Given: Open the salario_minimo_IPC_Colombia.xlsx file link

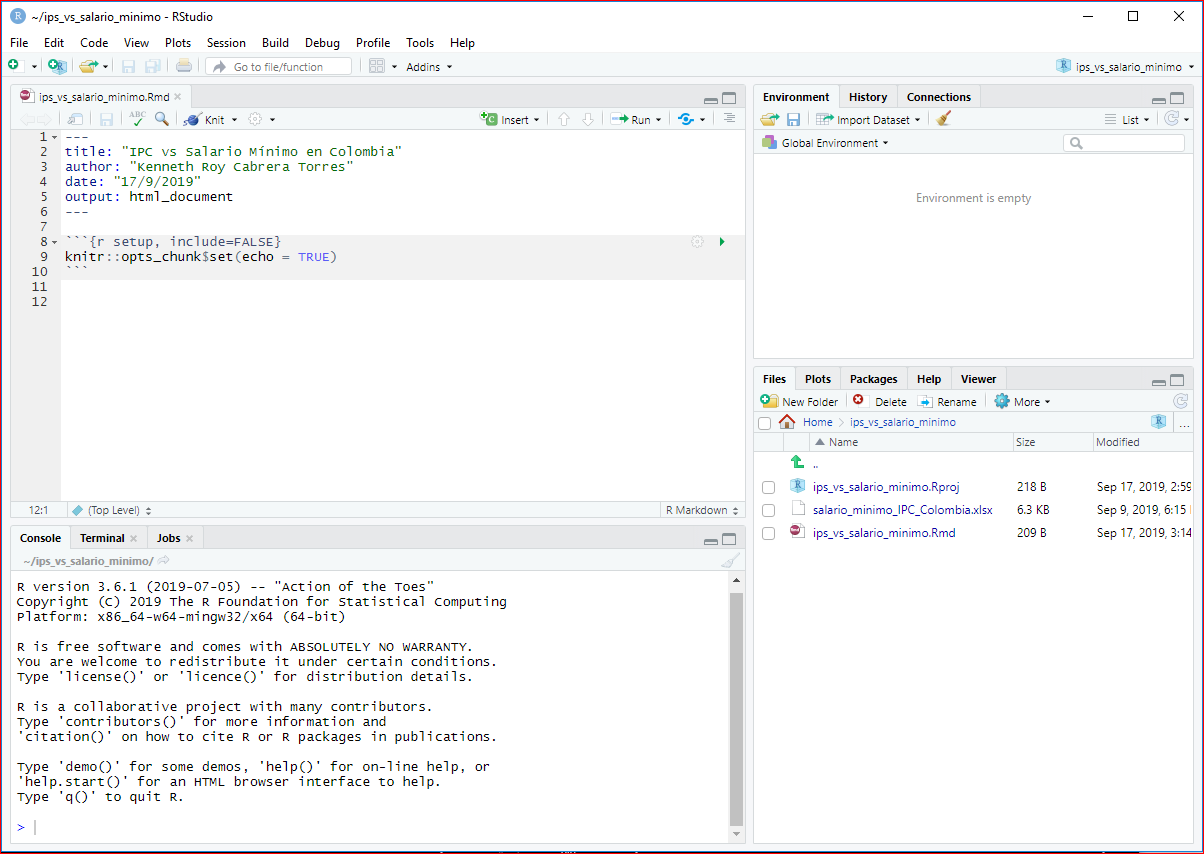Looking at the screenshot, I should pyautogui.click(x=903, y=510).
